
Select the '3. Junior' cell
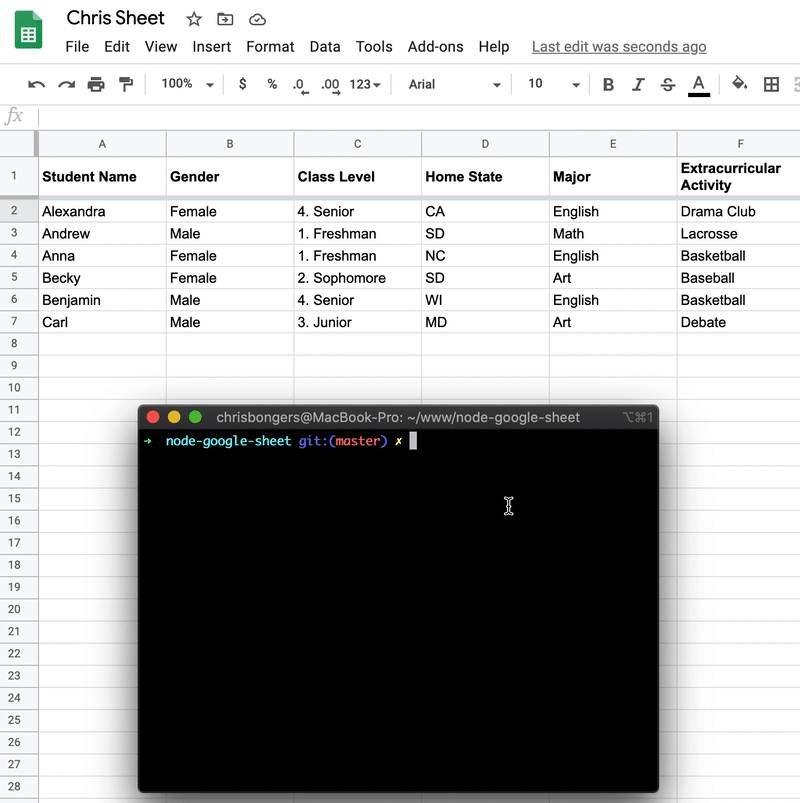357,322
